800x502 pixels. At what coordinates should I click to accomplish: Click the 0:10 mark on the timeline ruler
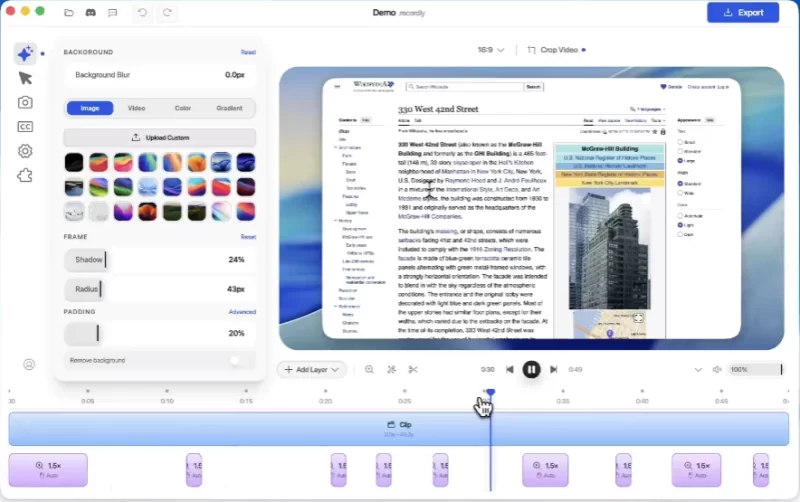click(x=167, y=401)
